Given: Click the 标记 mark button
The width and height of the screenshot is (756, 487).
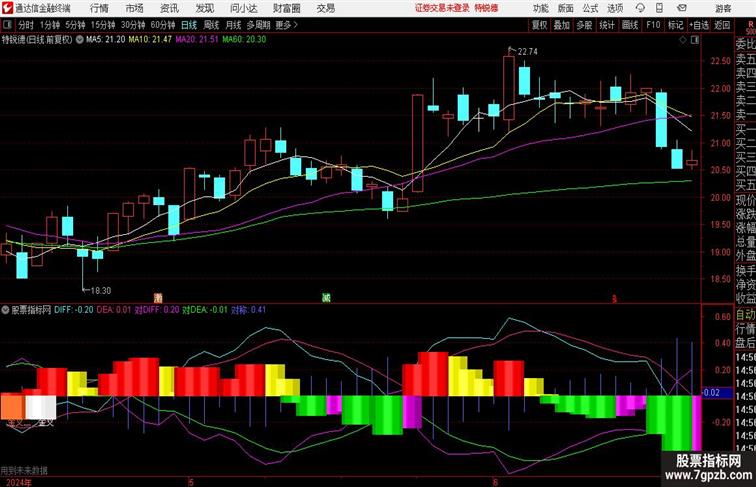Looking at the screenshot, I should (x=675, y=25).
